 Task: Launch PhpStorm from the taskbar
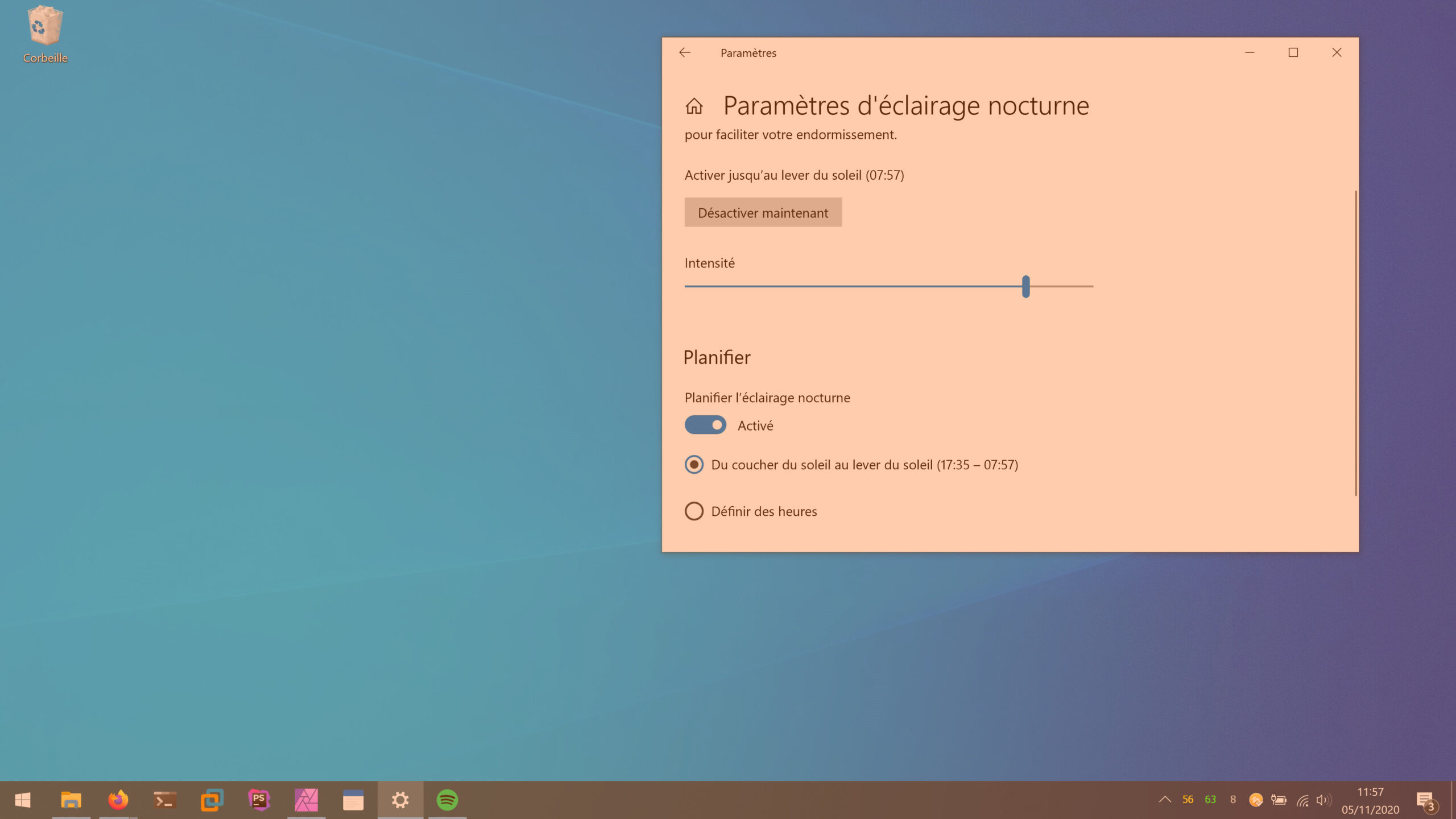click(x=259, y=800)
